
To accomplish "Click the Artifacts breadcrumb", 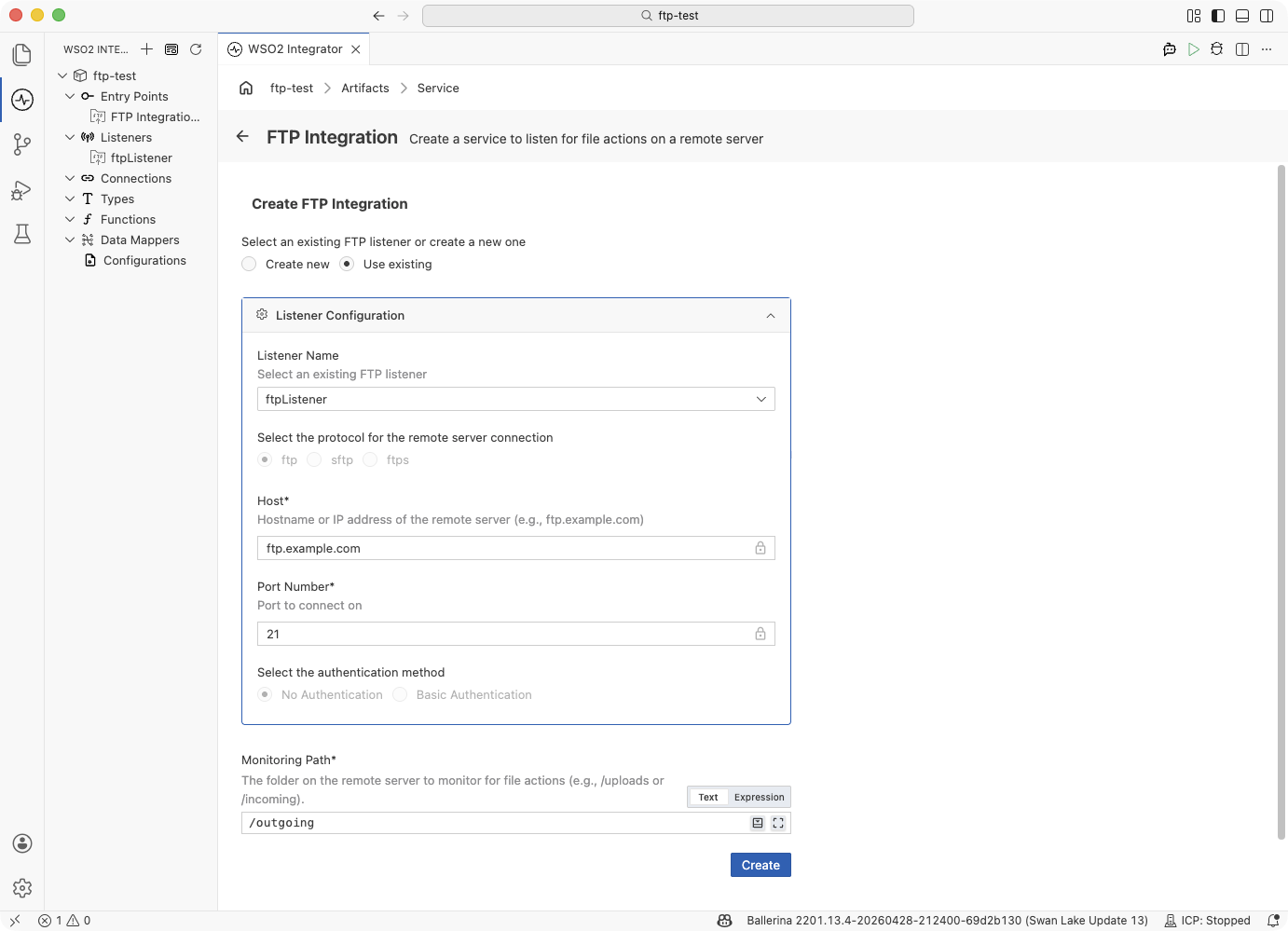I will click(x=365, y=88).
